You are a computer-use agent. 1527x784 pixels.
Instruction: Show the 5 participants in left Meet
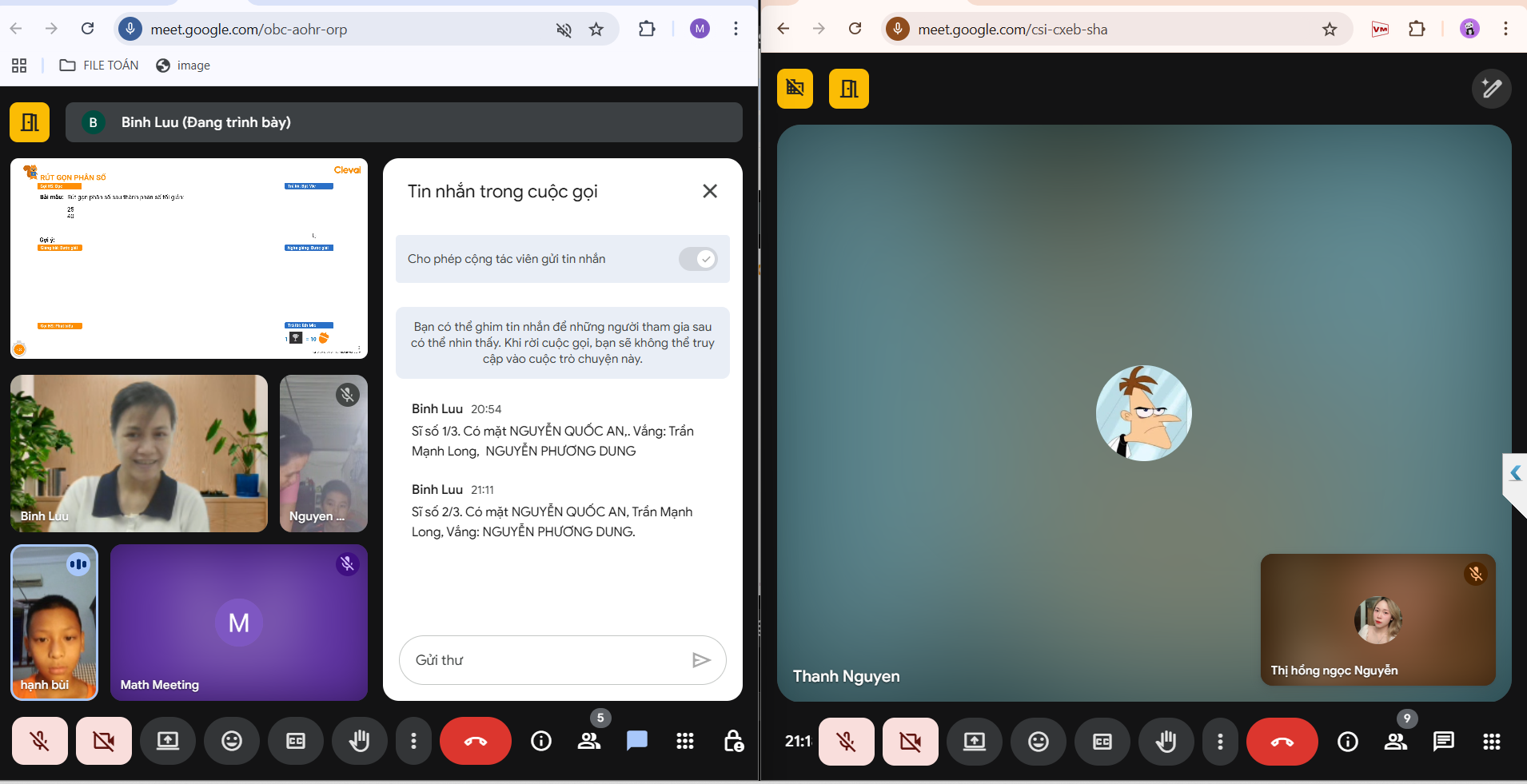590,741
